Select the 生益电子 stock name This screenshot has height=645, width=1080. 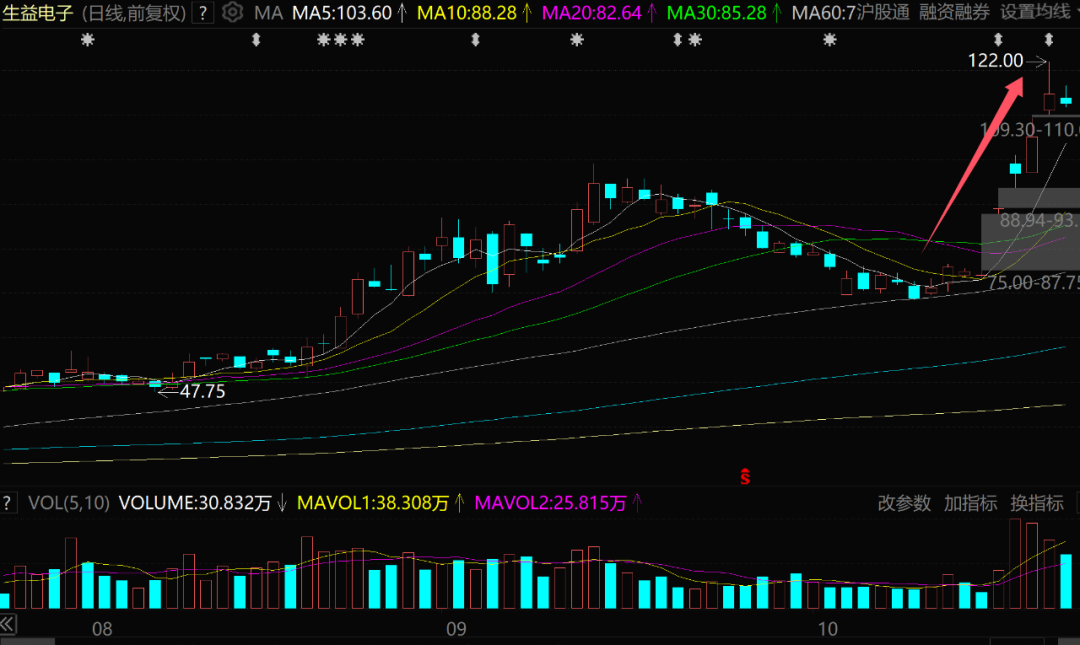(38, 12)
